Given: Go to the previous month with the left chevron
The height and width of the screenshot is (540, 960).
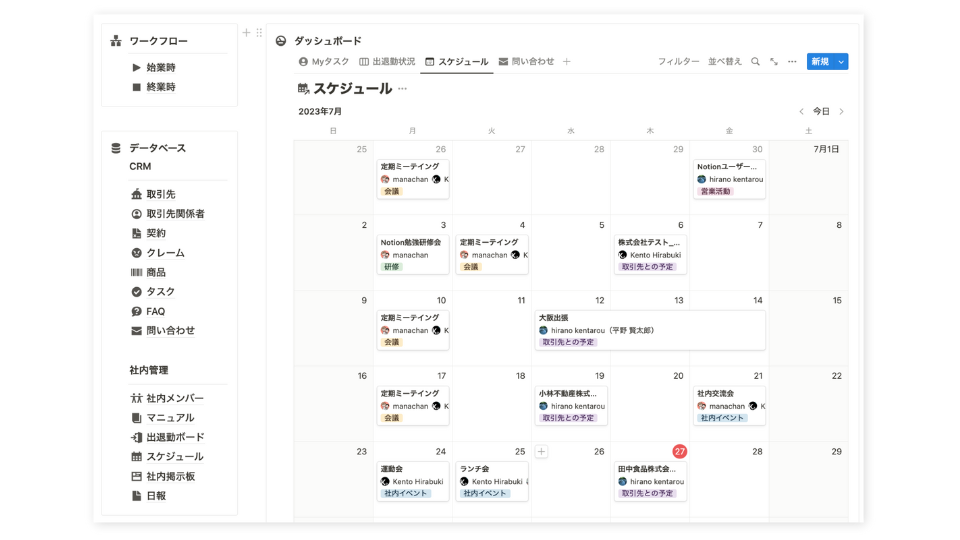Looking at the screenshot, I should point(801,112).
